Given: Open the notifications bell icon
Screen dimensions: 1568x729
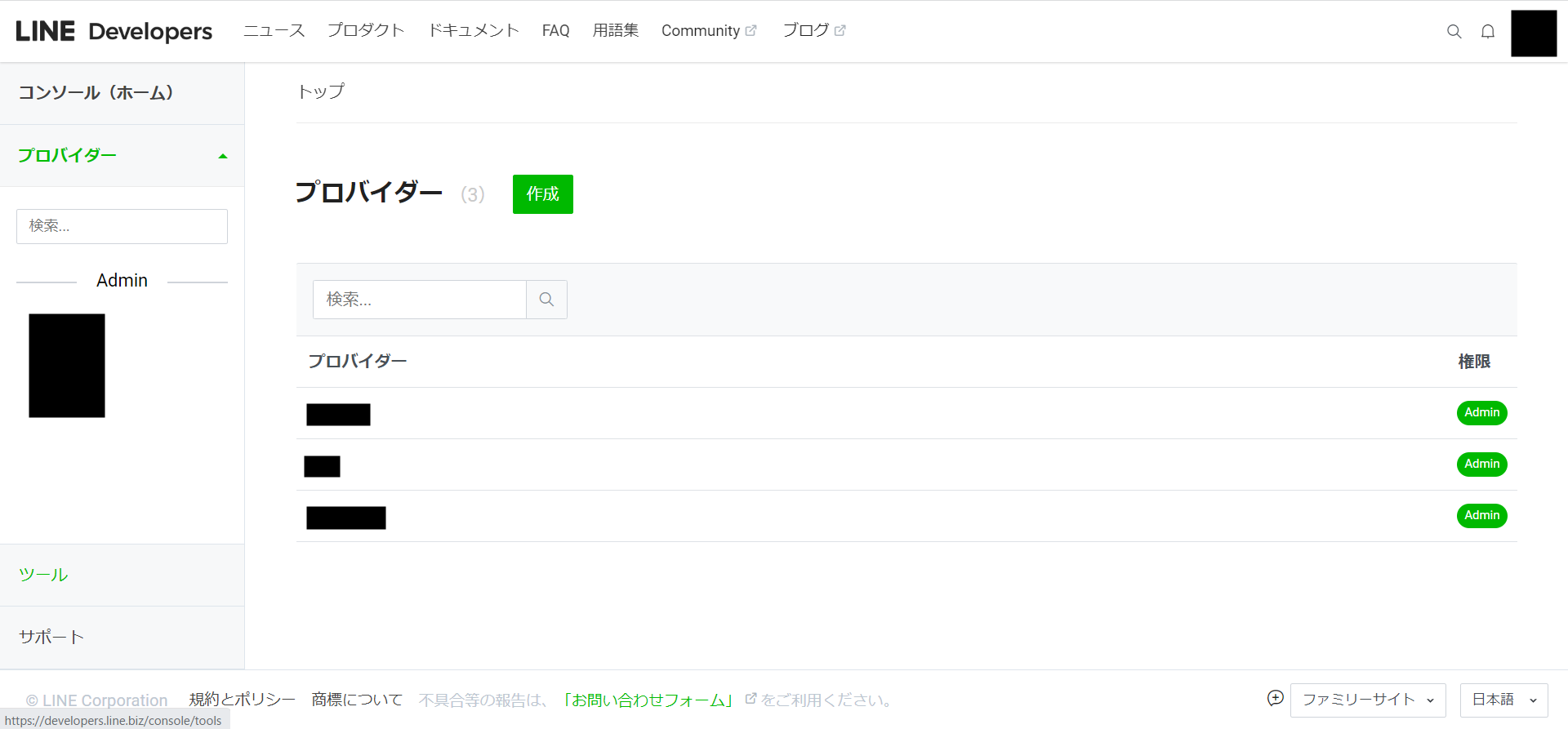Looking at the screenshot, I should [x=1488, y=31].
